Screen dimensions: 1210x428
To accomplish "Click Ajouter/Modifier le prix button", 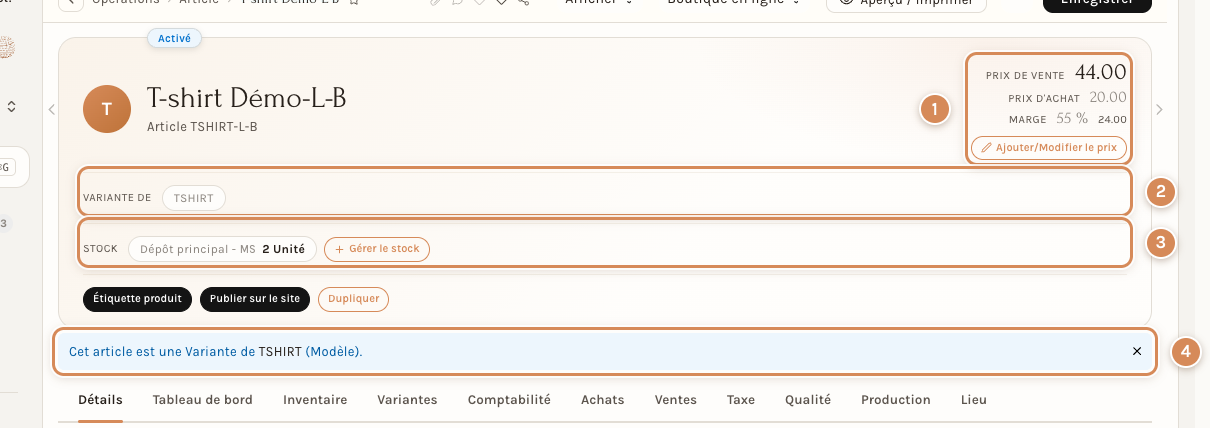I will [x=1049, y=148].
